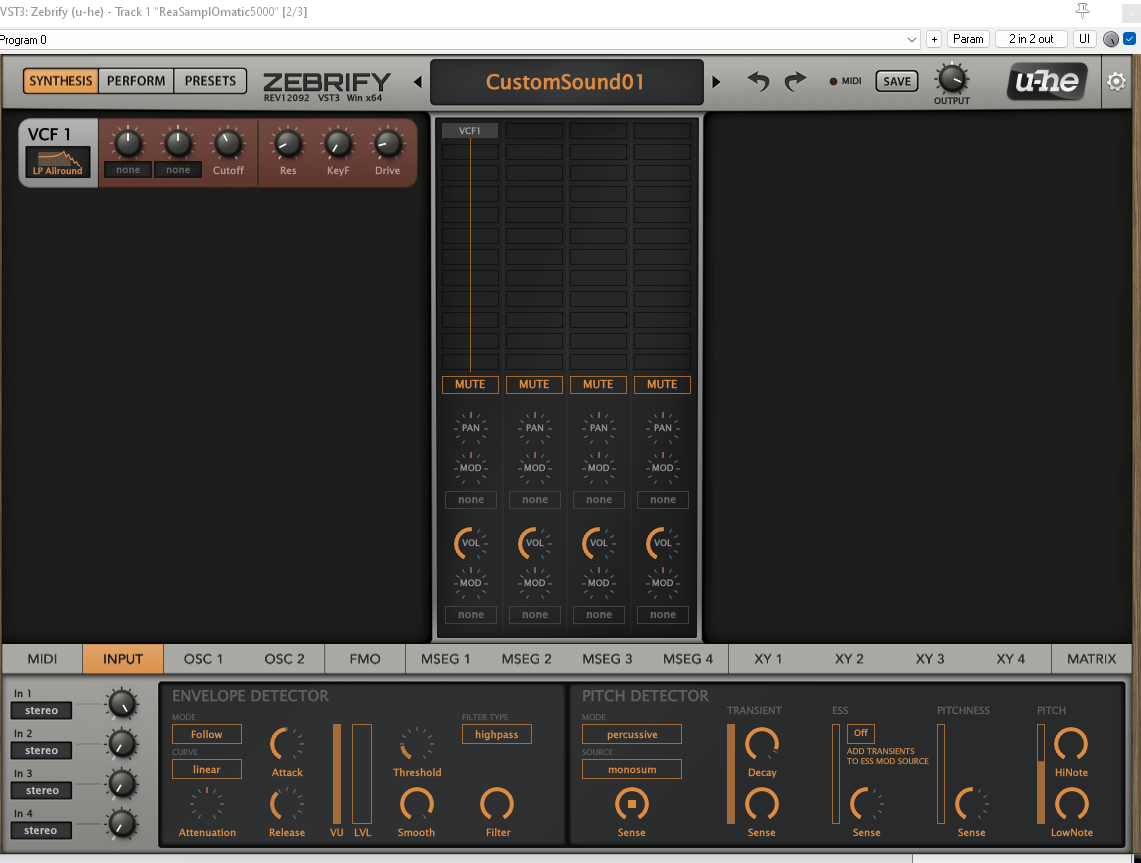Click the Param button
Screen dimensions: 1141x863
click(x=968, y=39)
